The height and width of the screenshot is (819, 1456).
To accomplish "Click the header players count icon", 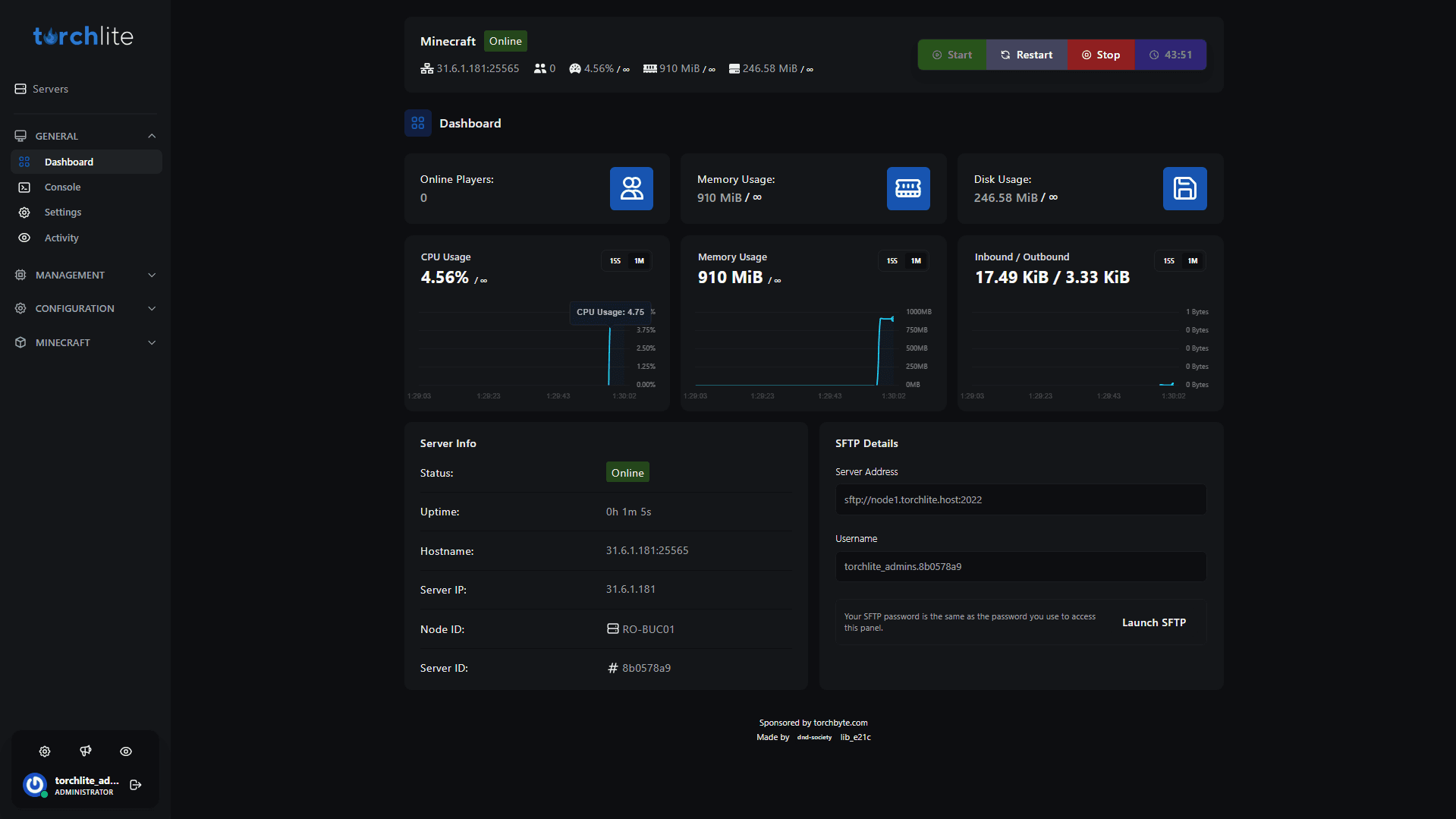I will tap(540, 68).
